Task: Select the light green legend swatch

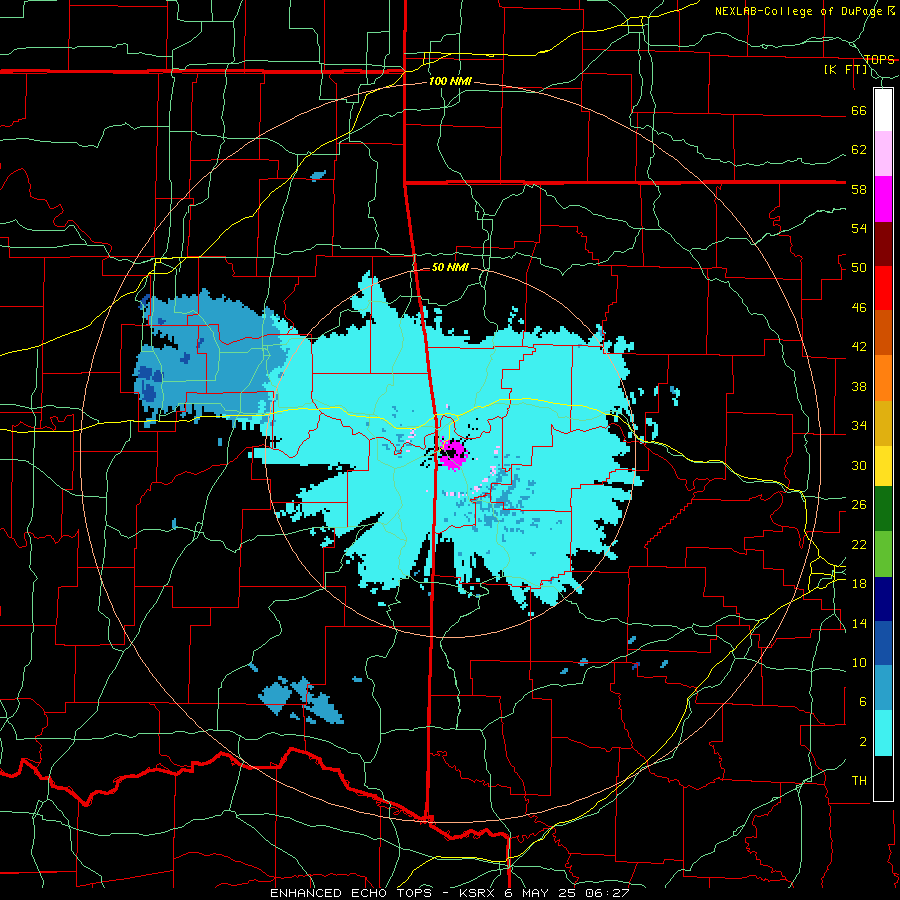Action: click(883, 553)
